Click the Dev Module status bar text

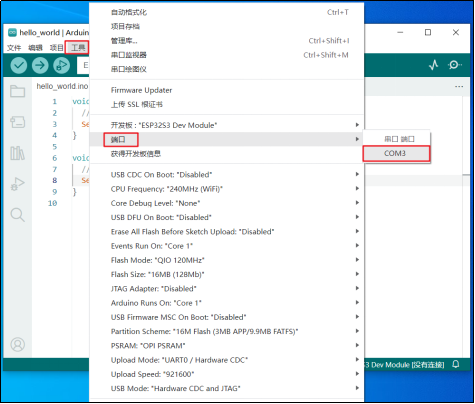(x=404, y=365)
